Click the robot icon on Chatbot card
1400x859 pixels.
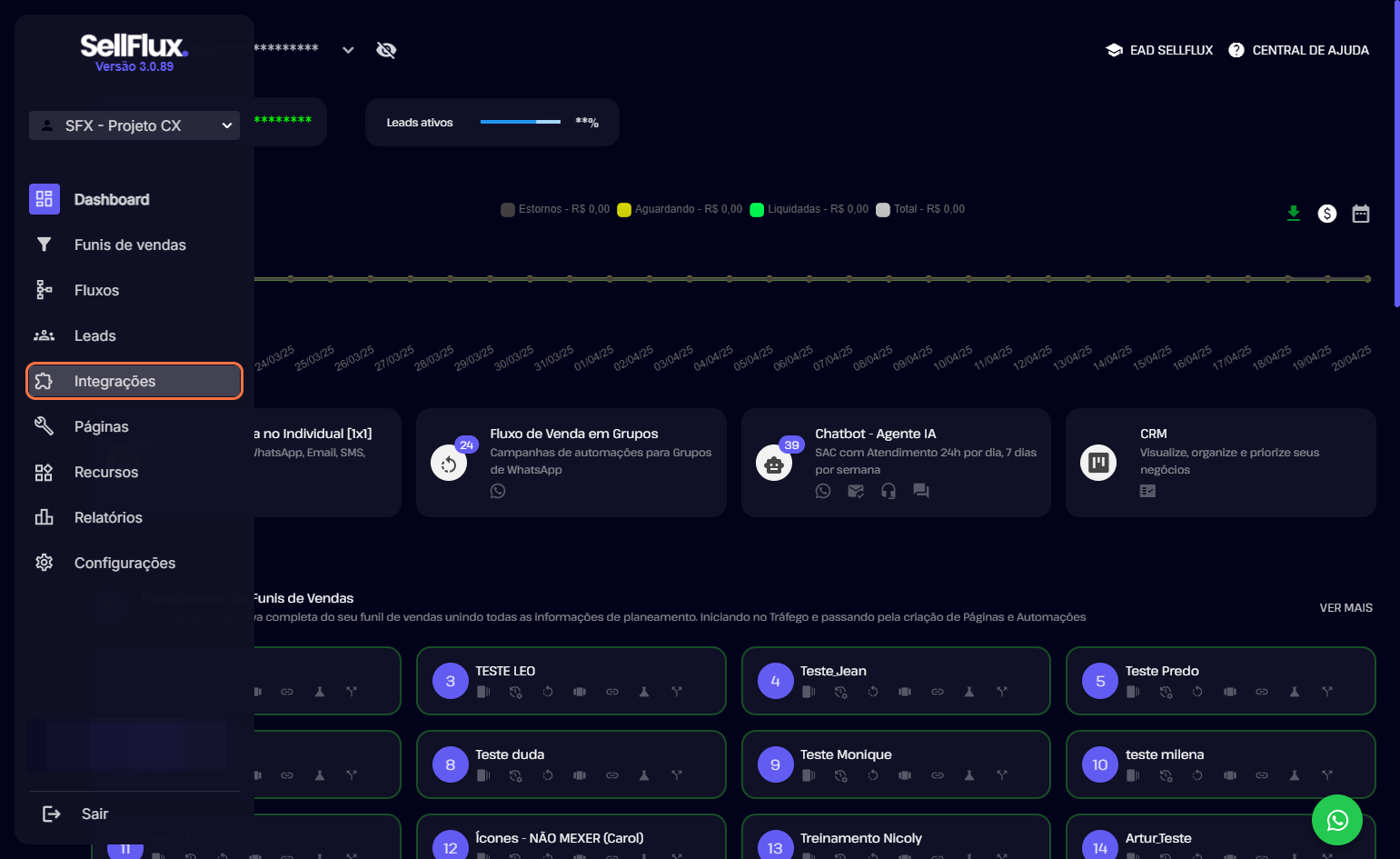(774, 464)
